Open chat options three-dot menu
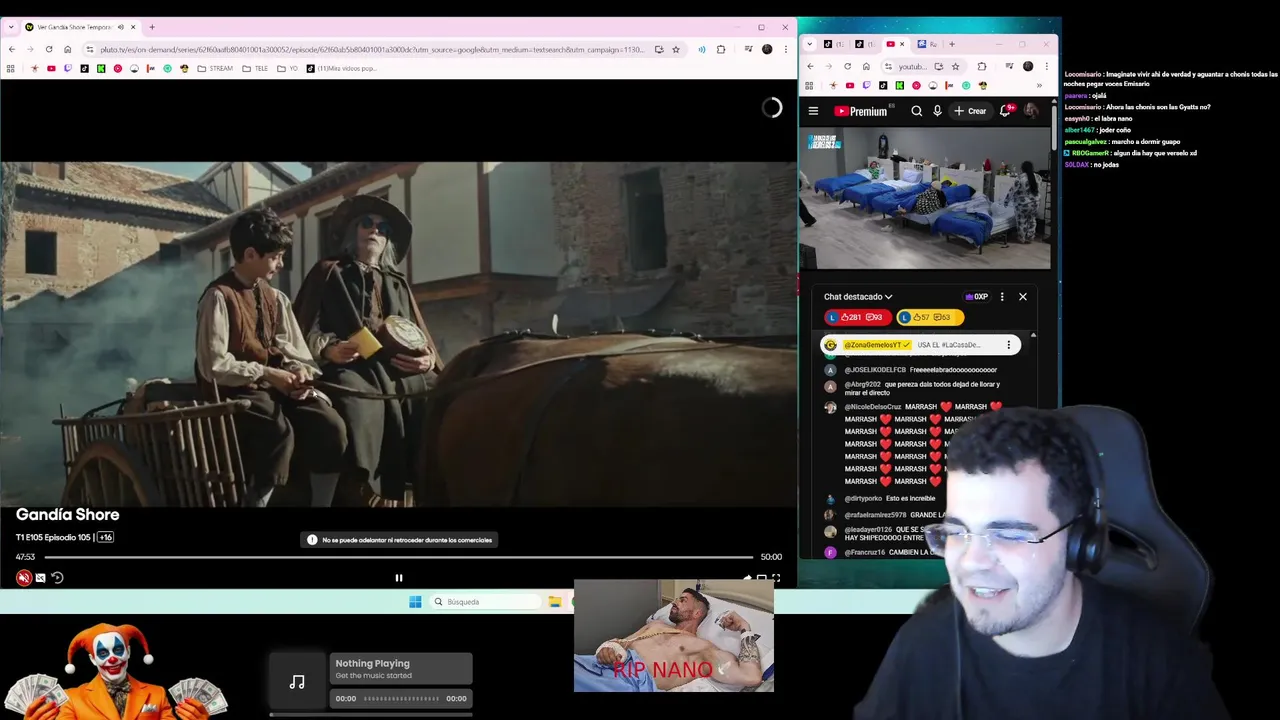This screenshot has height=720, width=1280. (1002, 297)
